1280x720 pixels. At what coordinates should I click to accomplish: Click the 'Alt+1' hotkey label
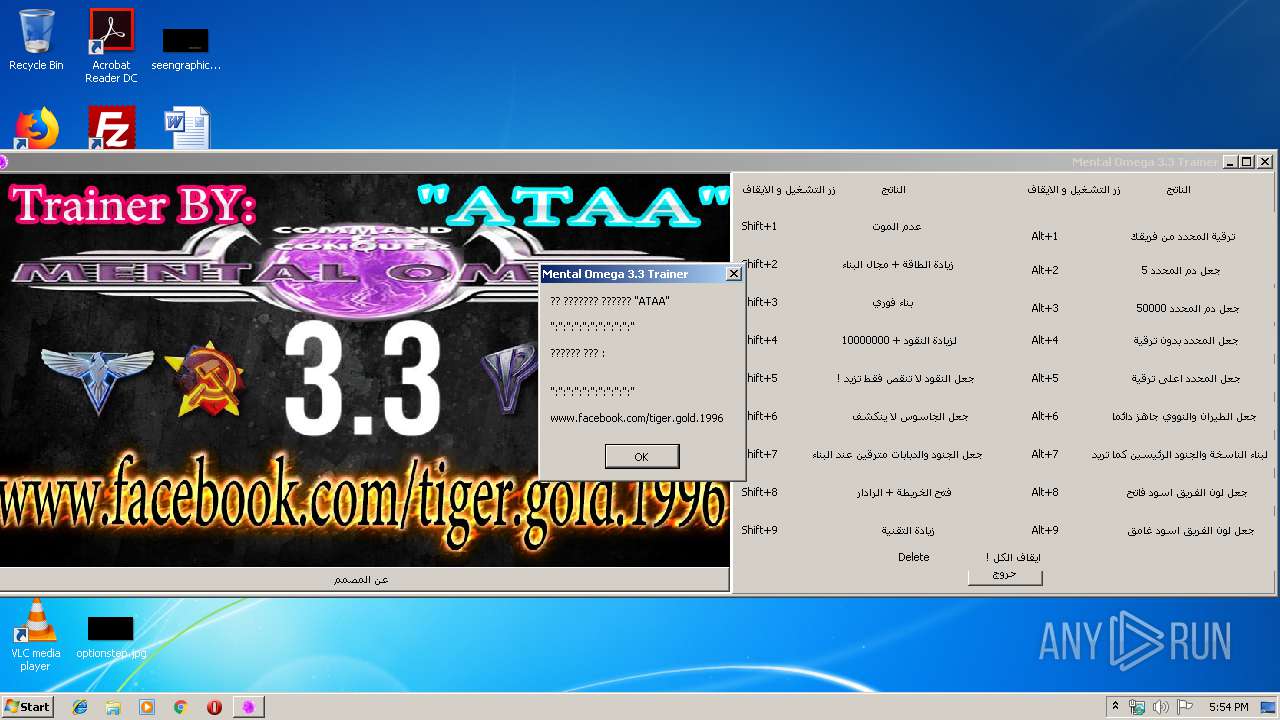(1045, 236)
